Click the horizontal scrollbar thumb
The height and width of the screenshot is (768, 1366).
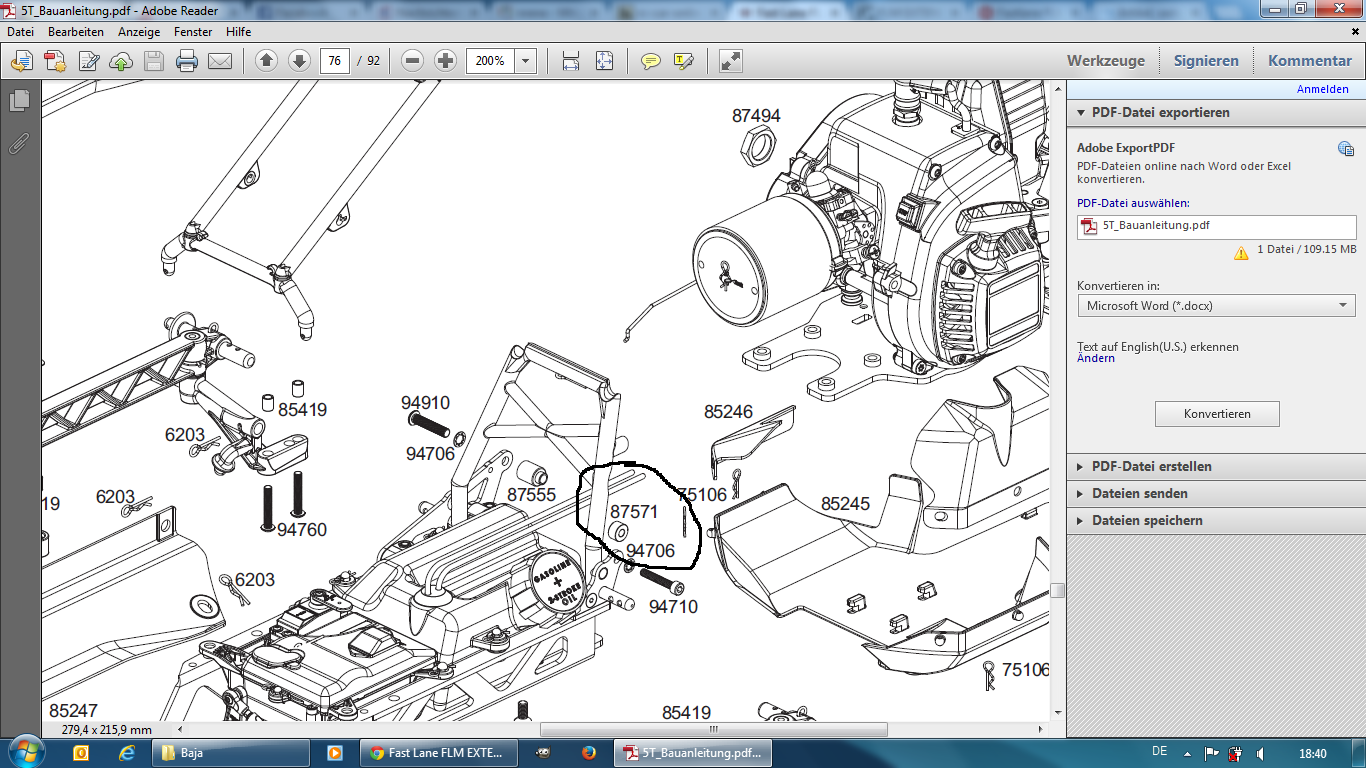coord(713,730)
